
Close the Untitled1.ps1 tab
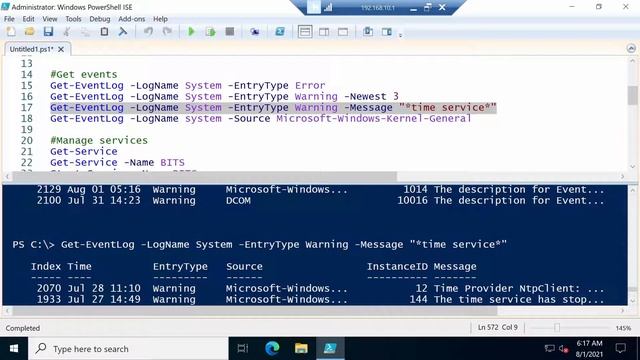click(x=61, y=49)
